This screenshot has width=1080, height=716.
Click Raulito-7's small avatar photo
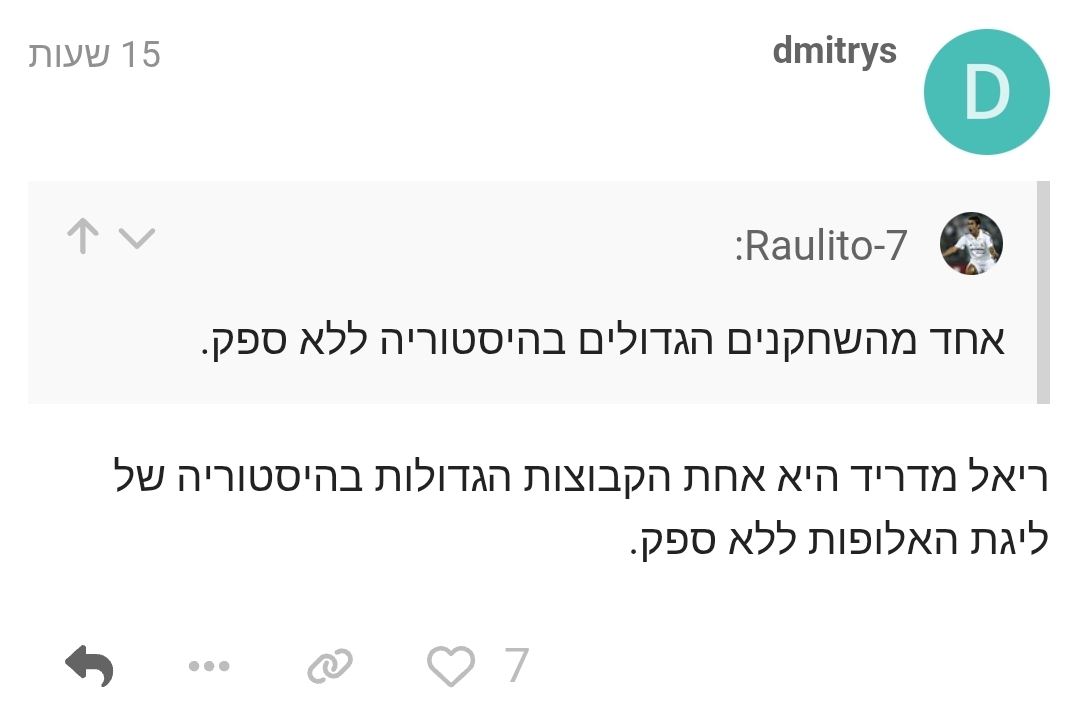971,244
